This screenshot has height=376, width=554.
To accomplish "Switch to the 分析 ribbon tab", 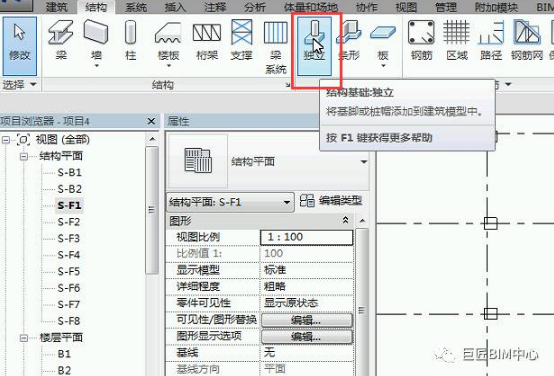I will [x=255, y=7].
